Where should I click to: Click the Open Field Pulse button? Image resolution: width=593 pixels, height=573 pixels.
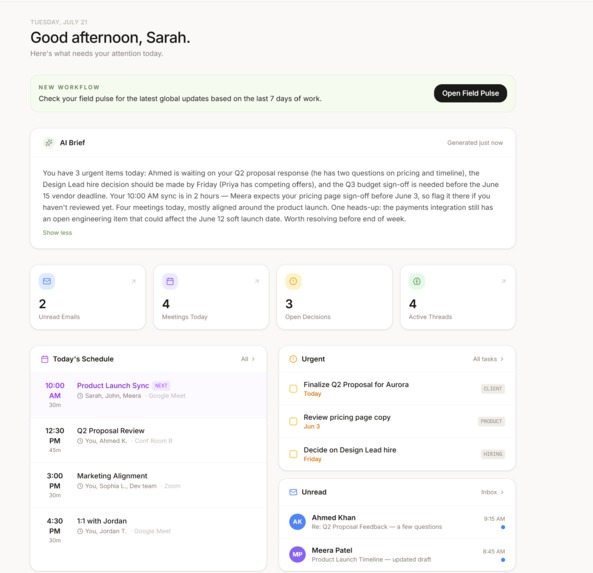pos(470,93)
